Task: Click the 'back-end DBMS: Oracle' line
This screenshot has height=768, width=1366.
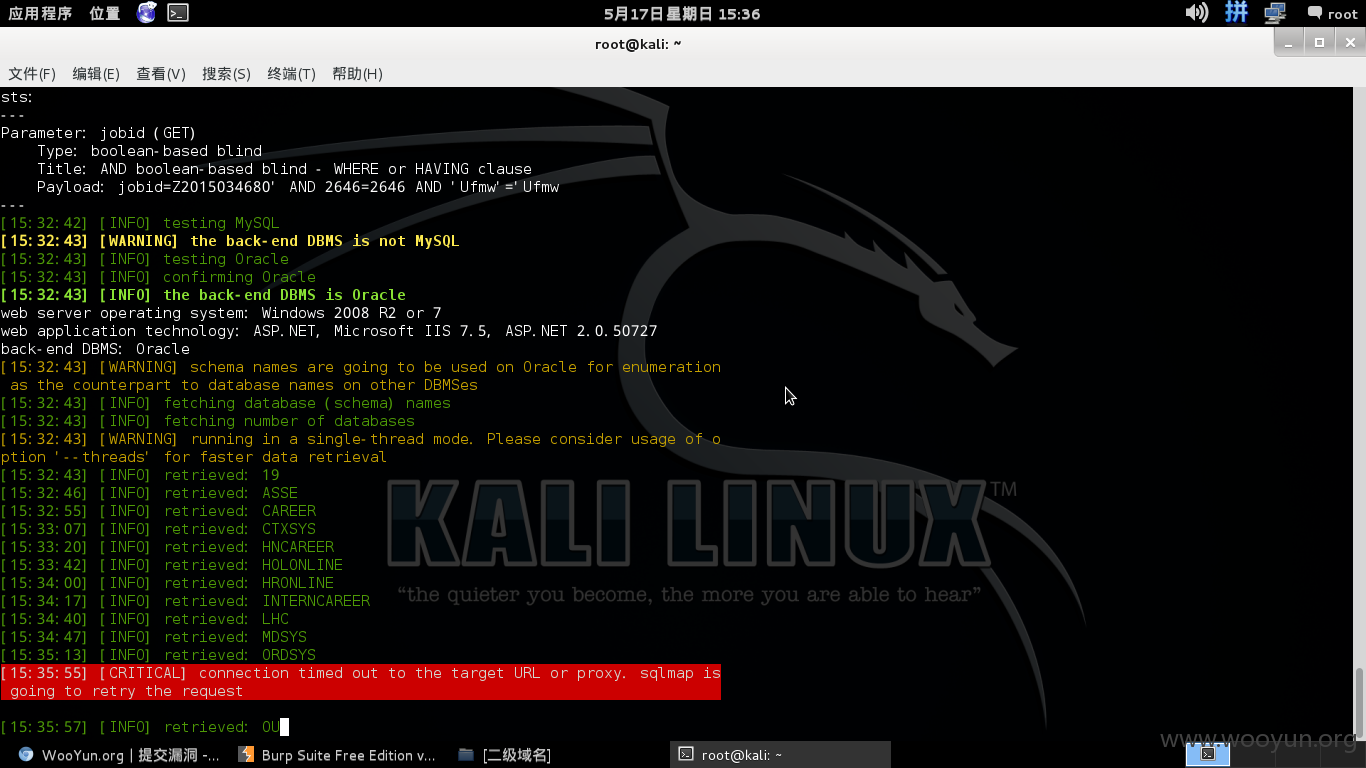Action: (x=95, y=349)
